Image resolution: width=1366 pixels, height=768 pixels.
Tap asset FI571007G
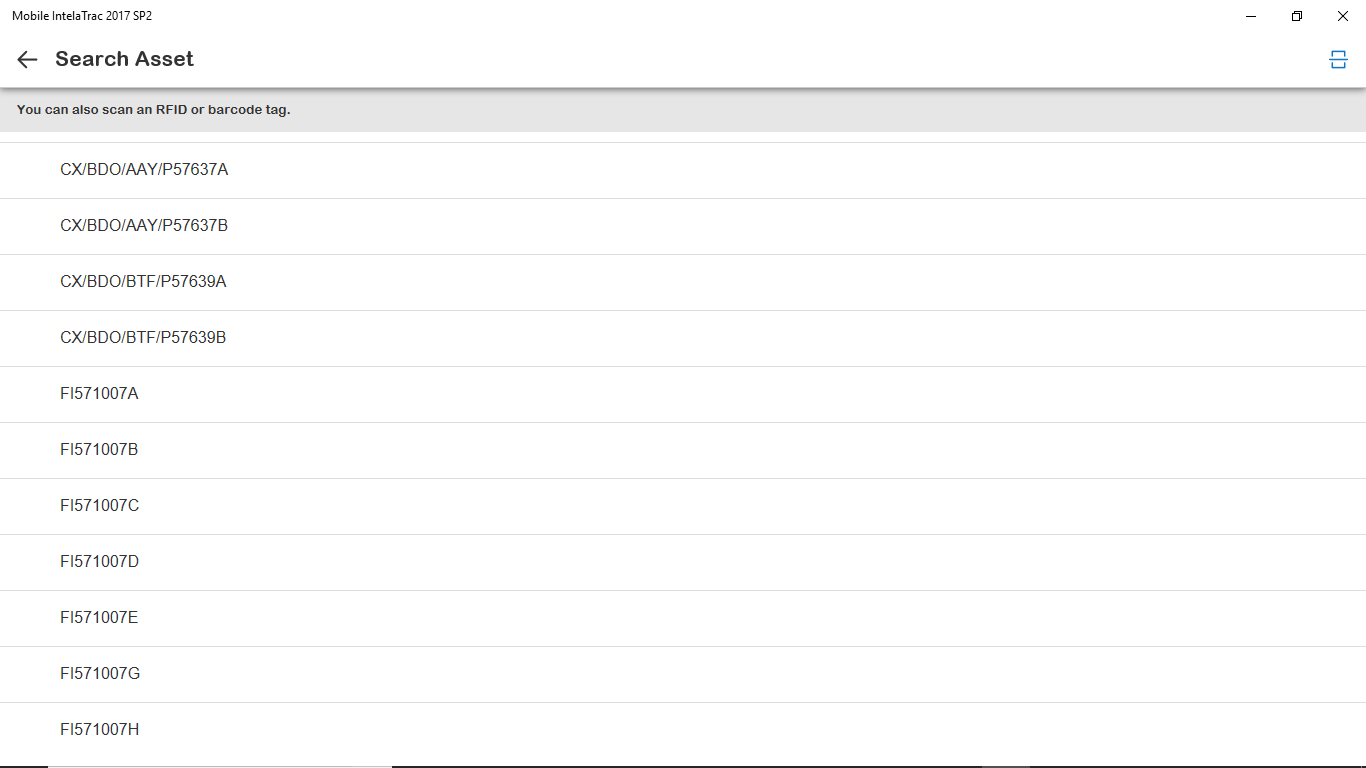coord(683,674)
